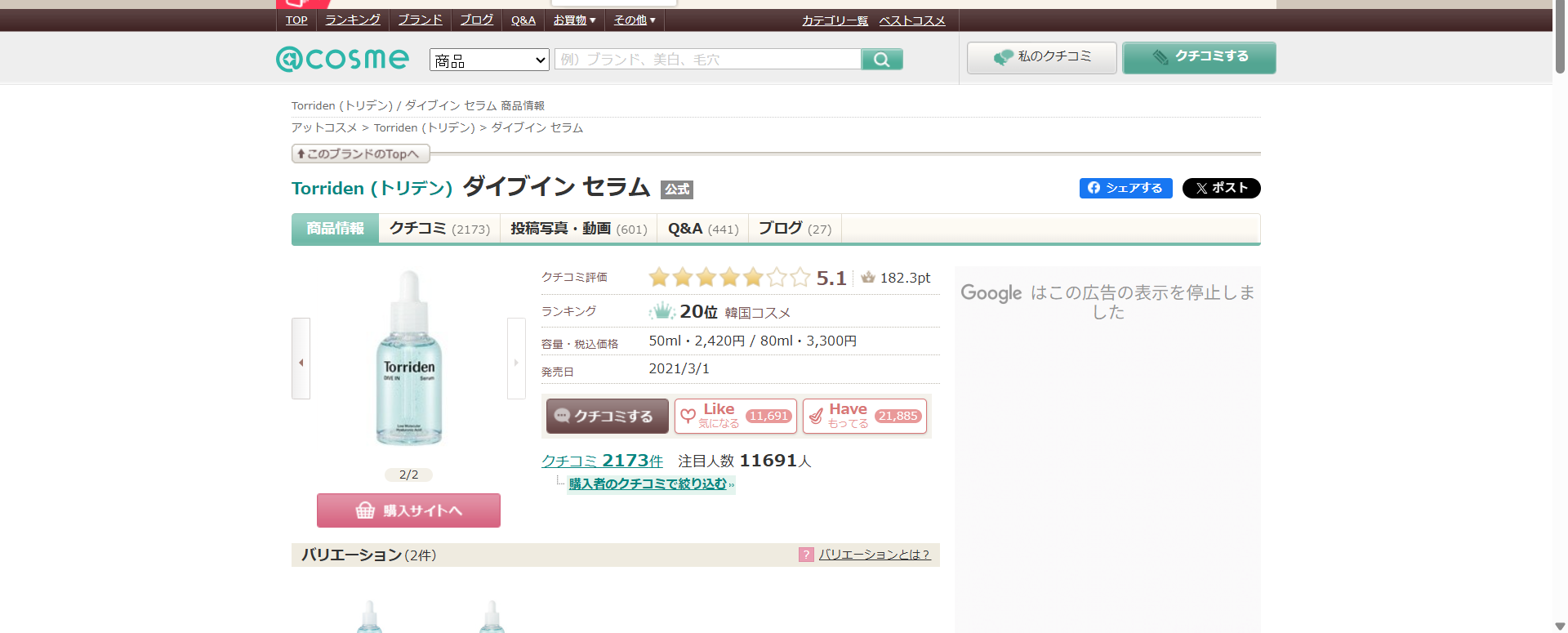Screen dimensions: 1568x633
Task: Click the Like 気になる button
Action: pos(736,416)
